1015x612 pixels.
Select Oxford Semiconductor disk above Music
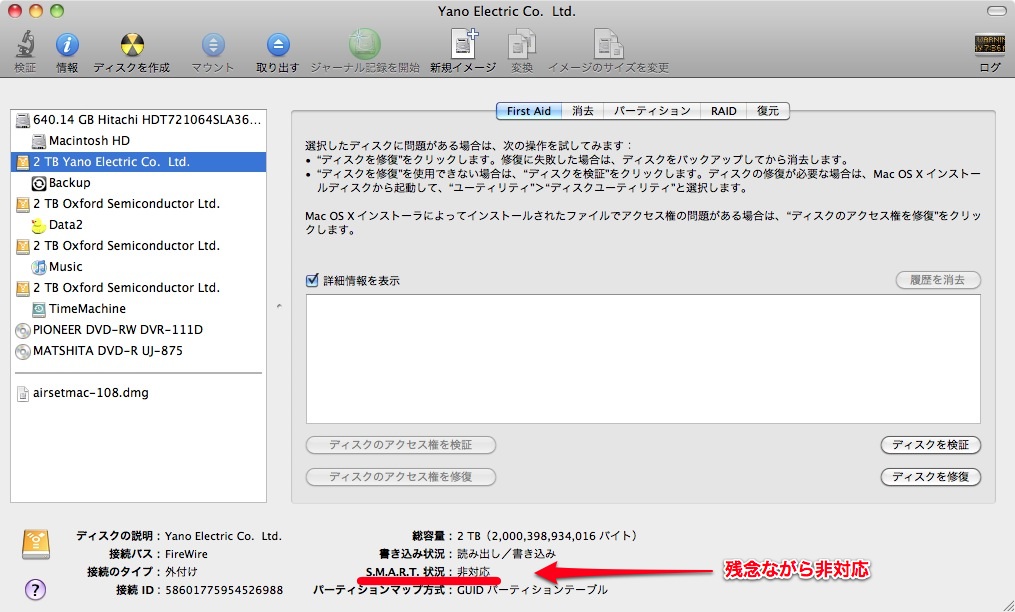tap(139, 246)
